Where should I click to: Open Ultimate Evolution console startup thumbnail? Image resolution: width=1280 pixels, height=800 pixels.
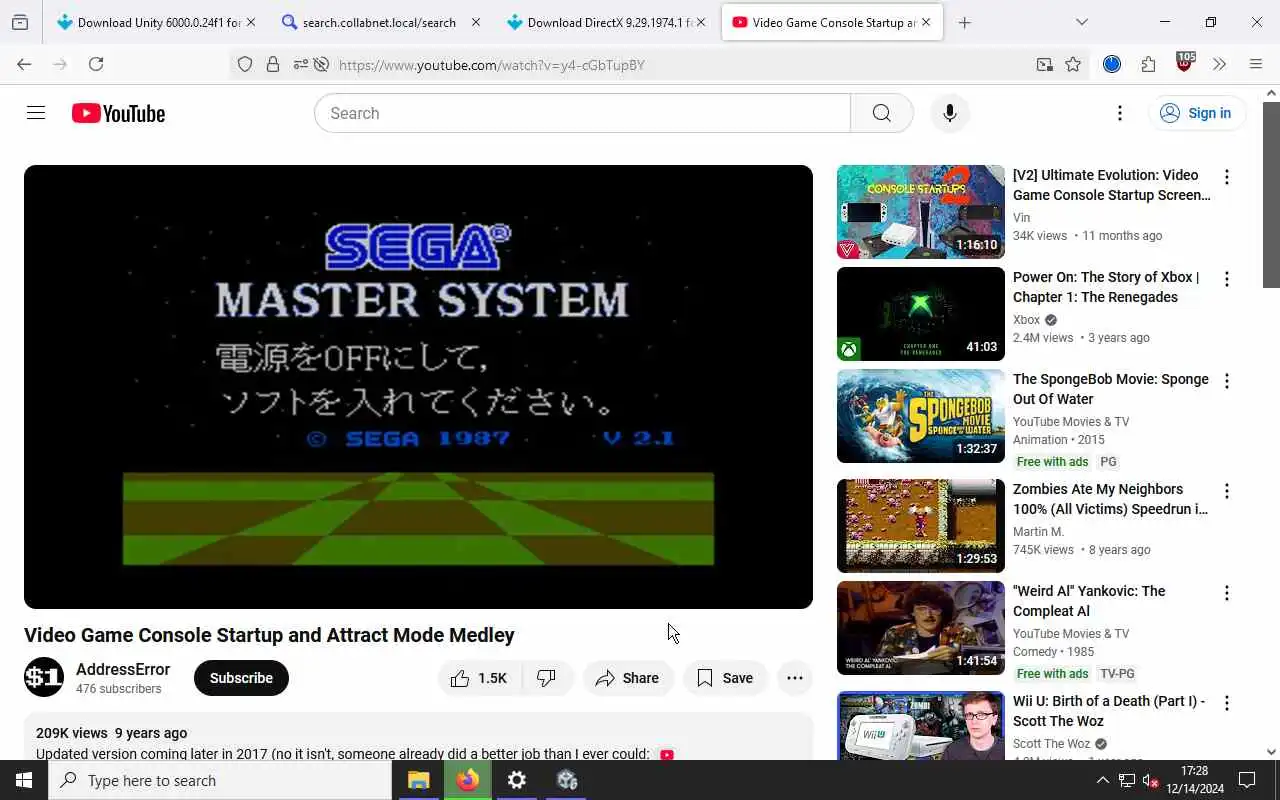pos(921,212)
